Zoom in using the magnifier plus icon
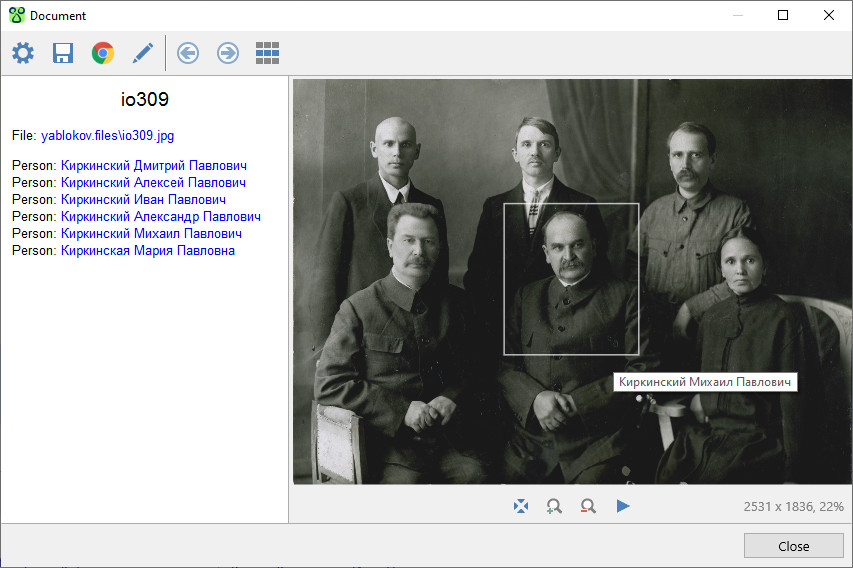The height and width of the screenshot is (568, 853). (554, 507)
